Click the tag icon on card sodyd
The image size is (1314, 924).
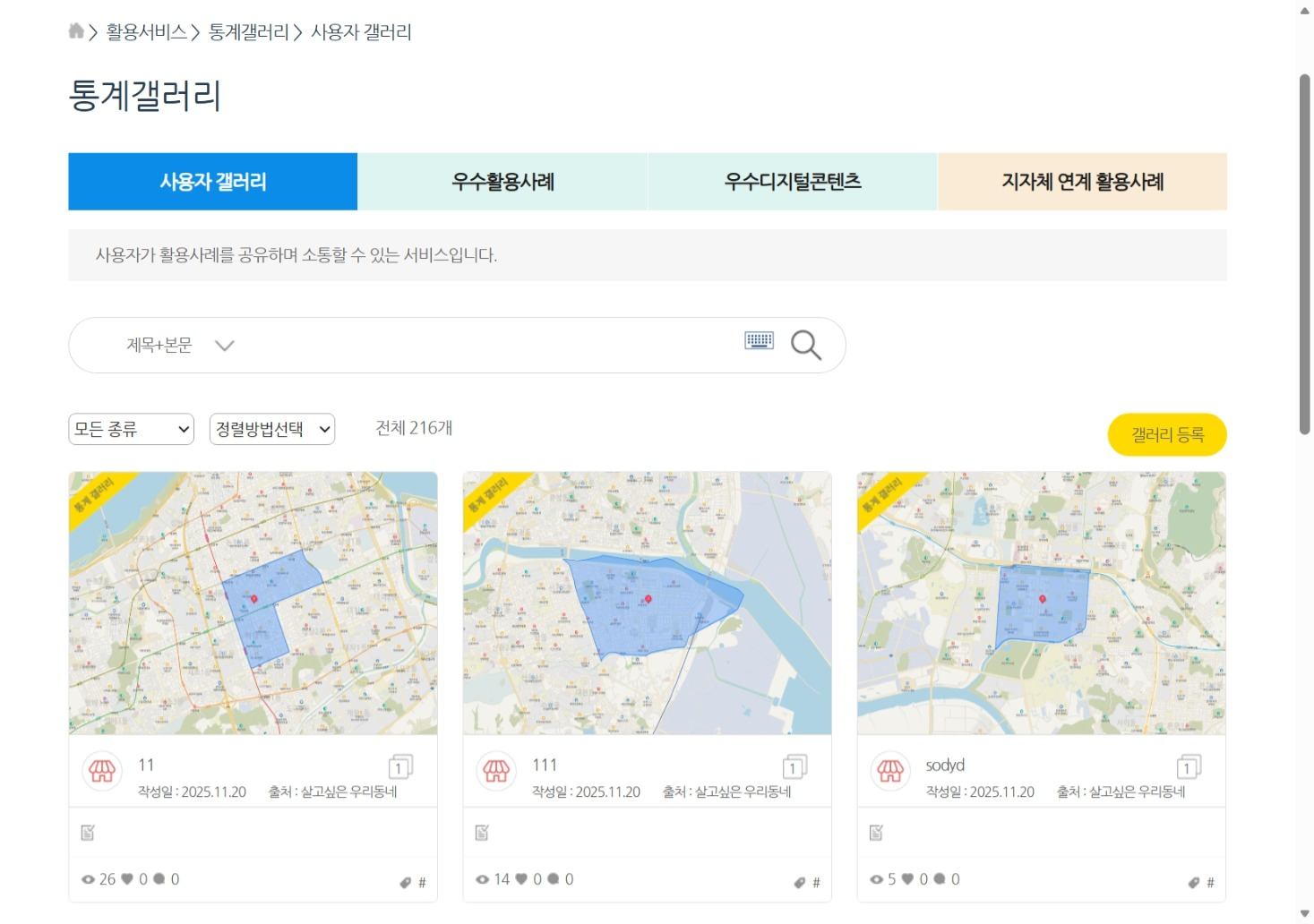click(1194, 883)
